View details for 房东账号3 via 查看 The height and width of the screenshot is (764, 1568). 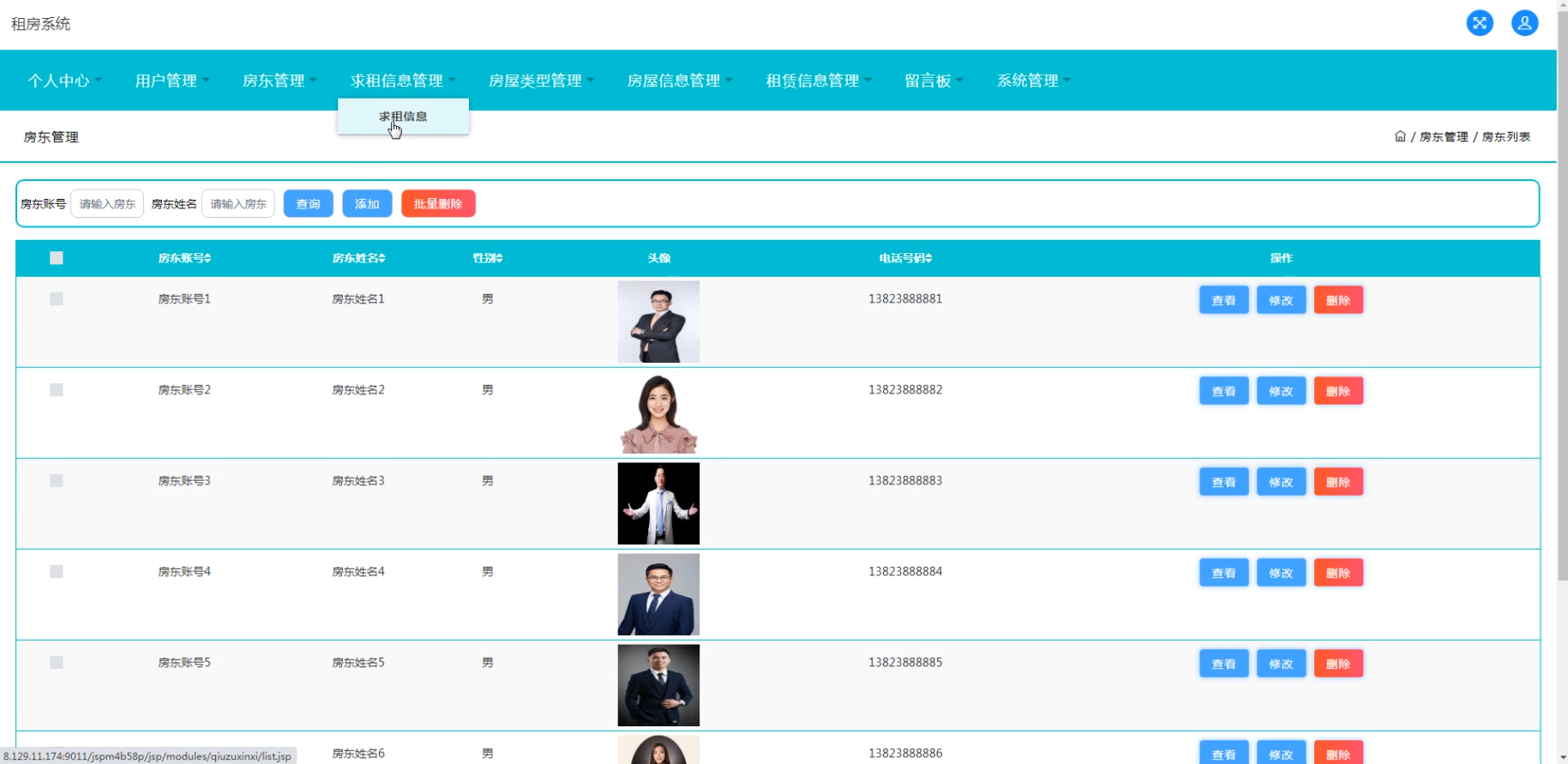(x=1224, y=482)
